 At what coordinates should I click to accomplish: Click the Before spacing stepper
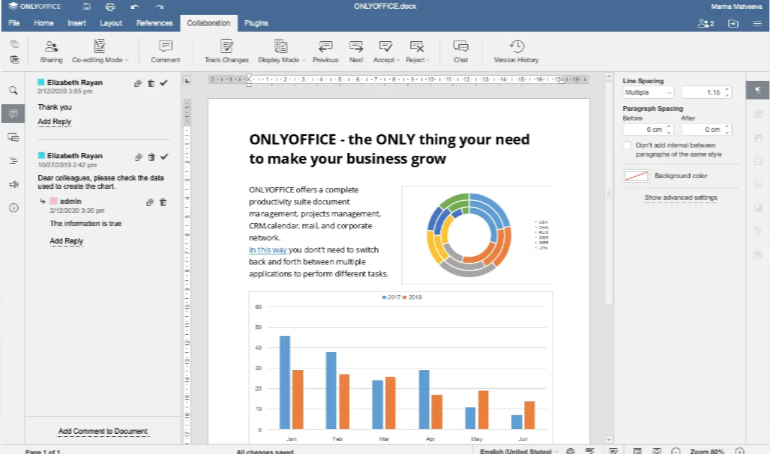point(669,130)
